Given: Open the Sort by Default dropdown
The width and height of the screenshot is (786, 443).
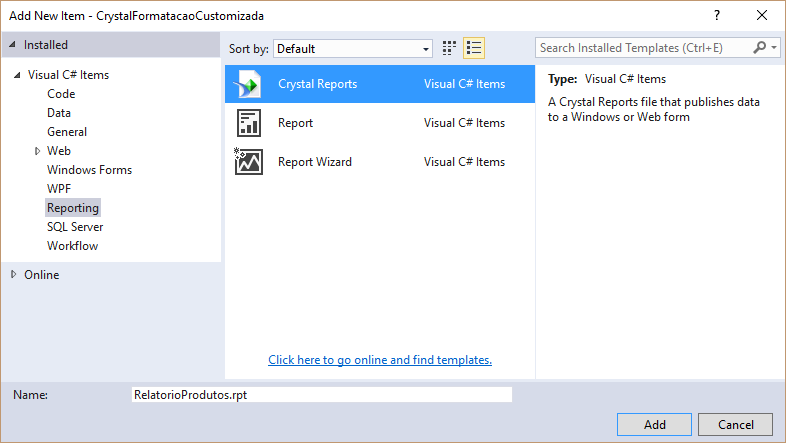Looking at the screenshot, I should tap(352, 49).
